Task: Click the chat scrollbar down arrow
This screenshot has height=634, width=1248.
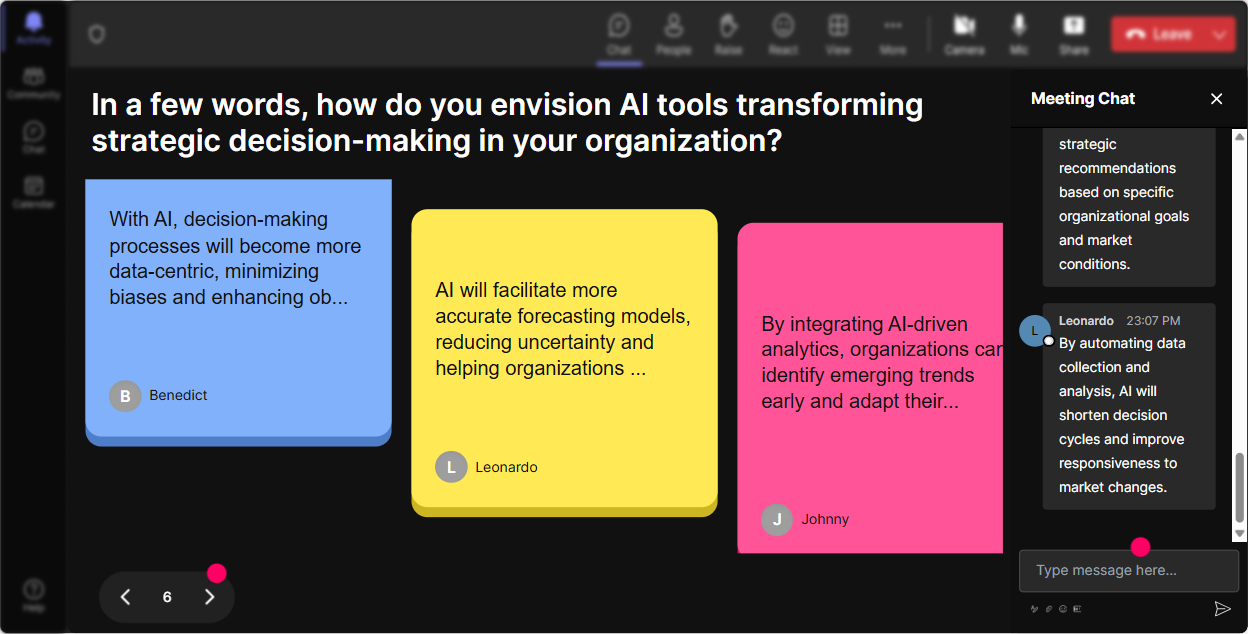Action: 1240,534
